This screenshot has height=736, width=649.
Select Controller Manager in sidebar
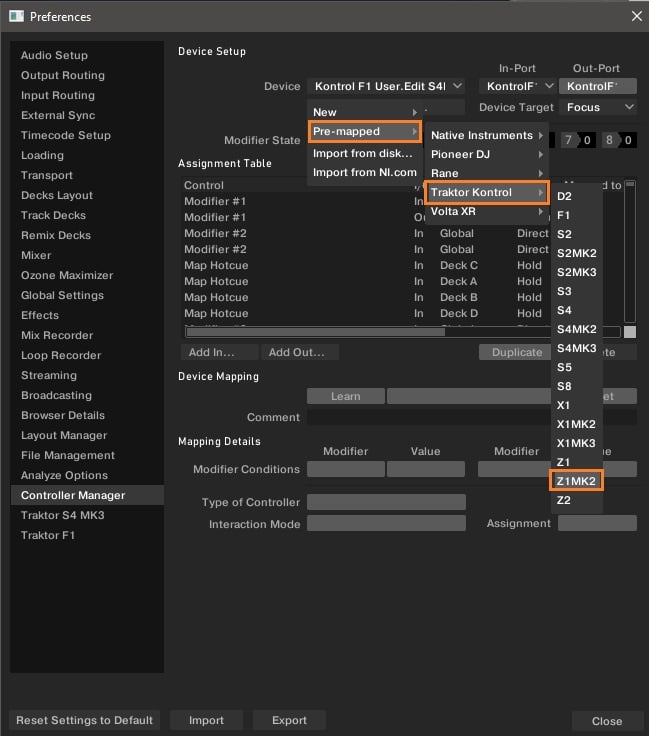tap(87, 495)
